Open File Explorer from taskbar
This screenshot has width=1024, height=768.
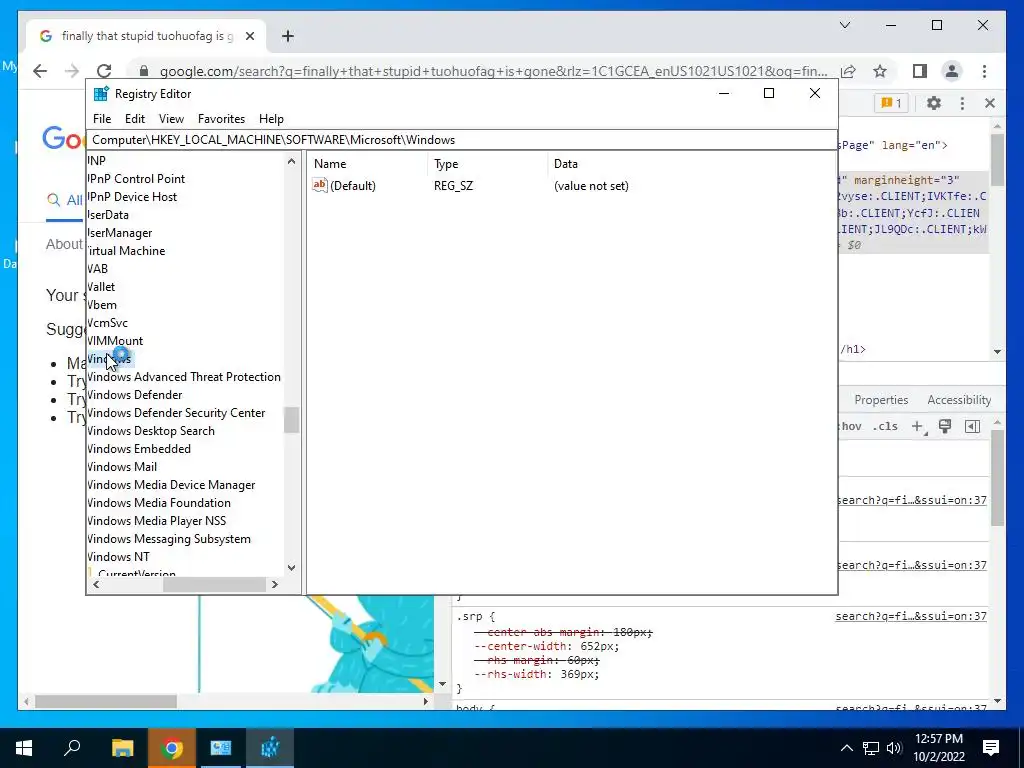(122, 748)
